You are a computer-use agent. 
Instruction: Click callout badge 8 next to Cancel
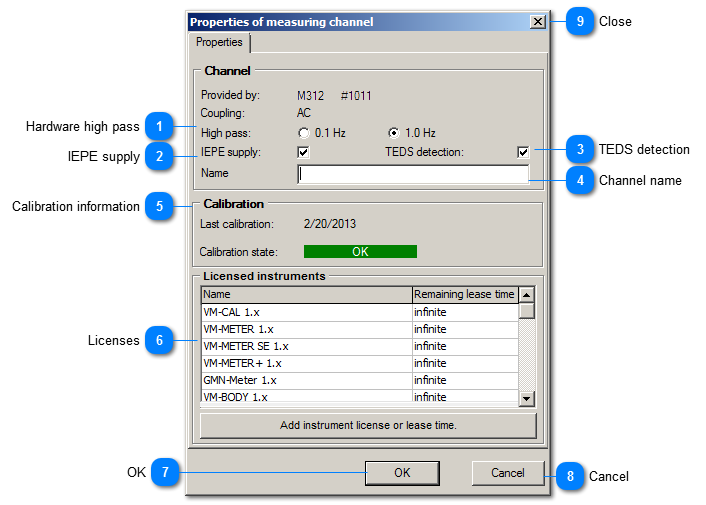click(569, 476)
